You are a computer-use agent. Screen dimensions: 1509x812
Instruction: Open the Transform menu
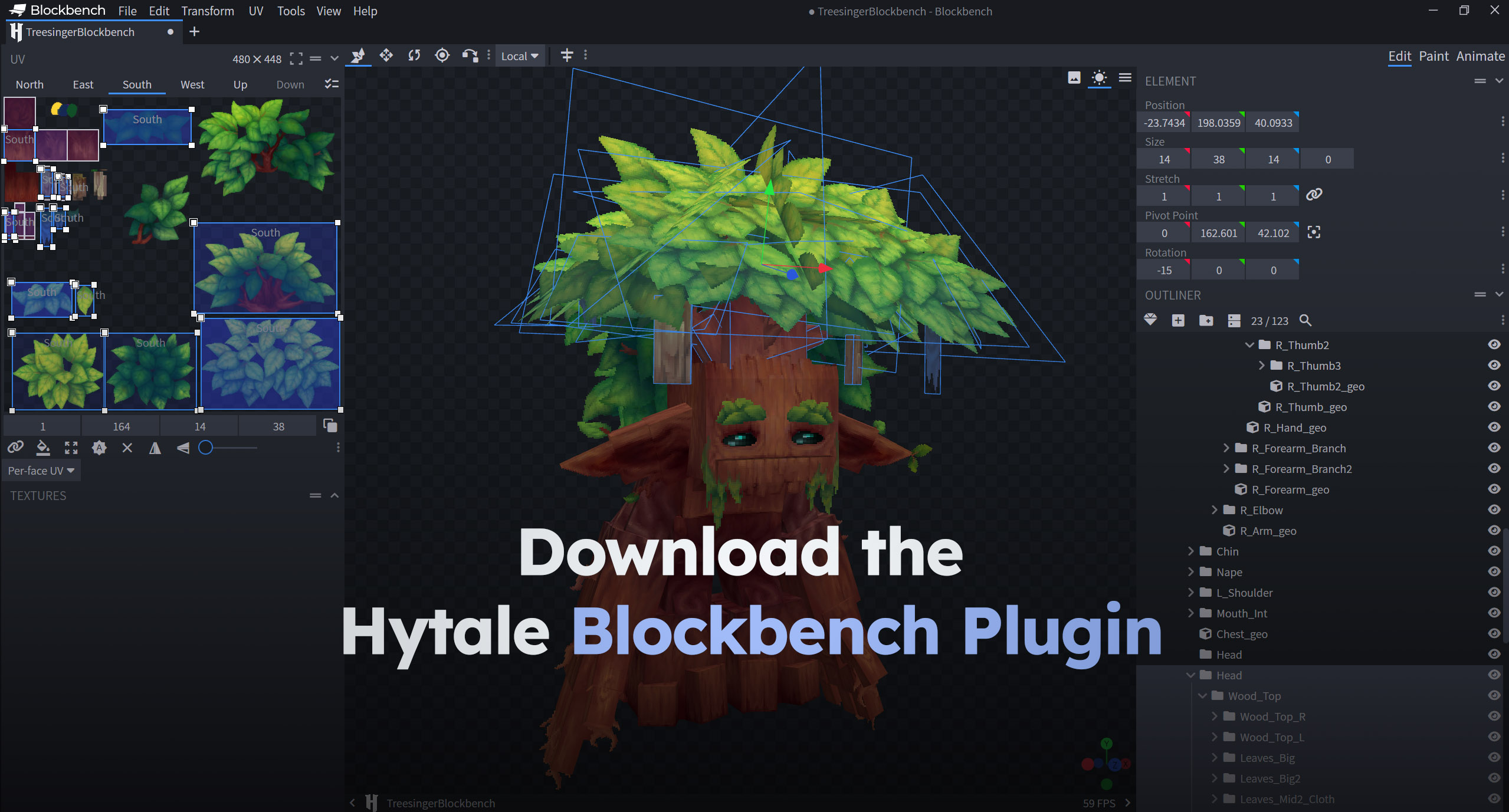pos(208,11)
